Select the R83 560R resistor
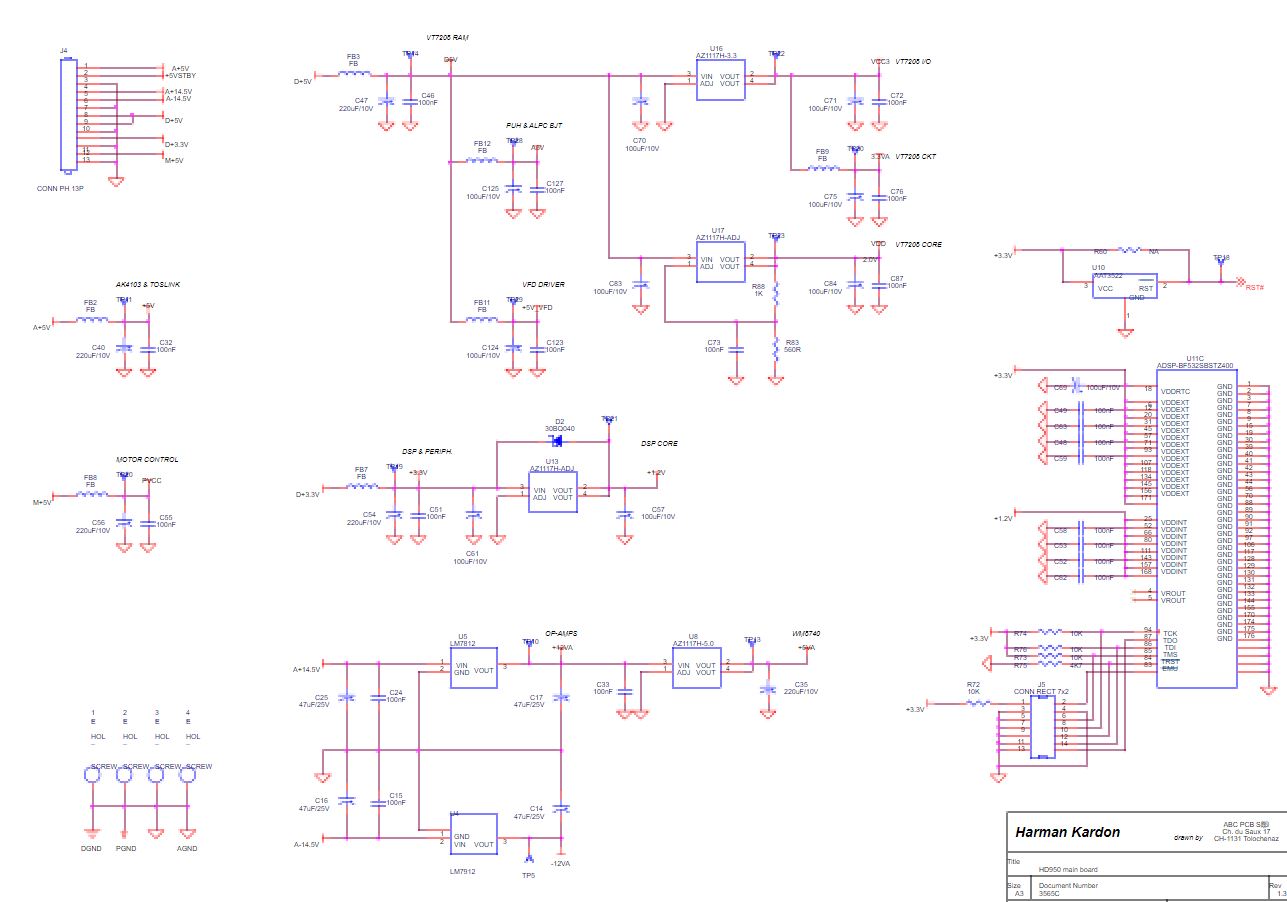This screenshot has height=902, width=1287. tap(775, 349)
